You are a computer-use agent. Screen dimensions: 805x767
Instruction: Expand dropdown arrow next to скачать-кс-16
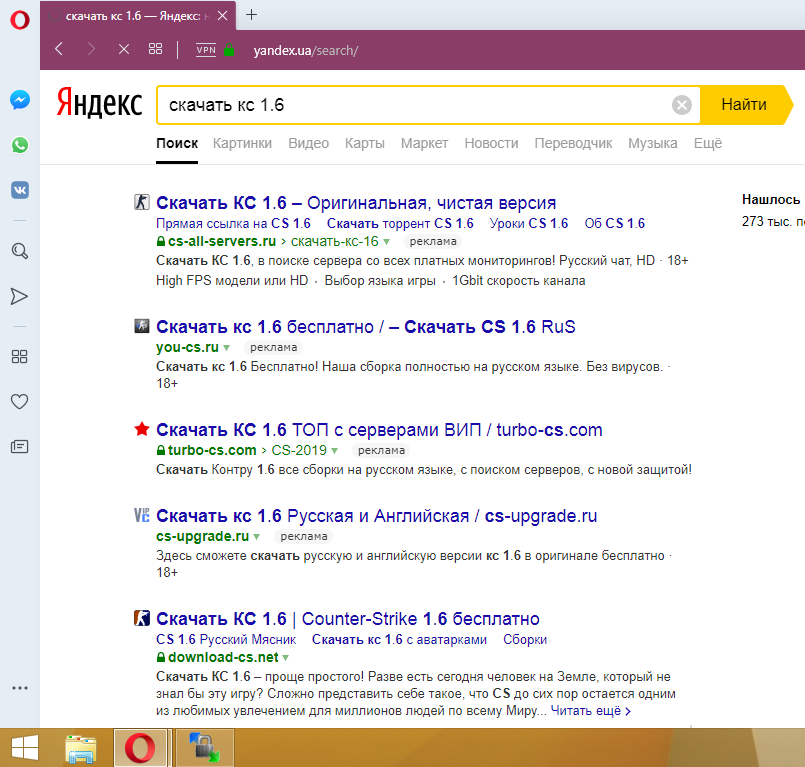(x=387, y=242)
